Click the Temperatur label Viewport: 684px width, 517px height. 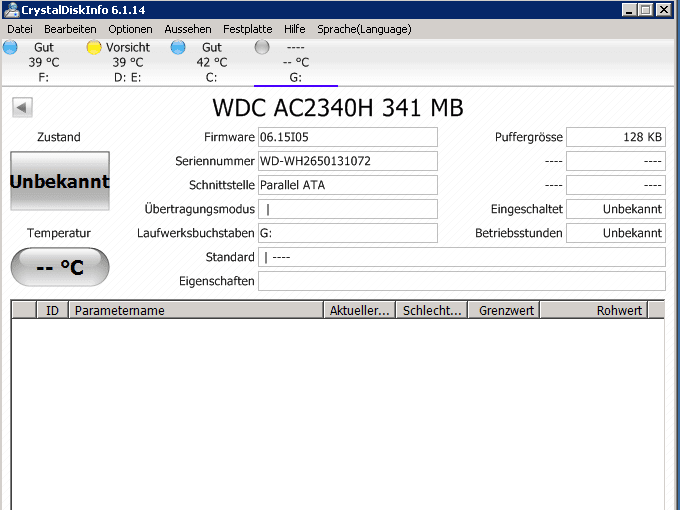[58, 233]
